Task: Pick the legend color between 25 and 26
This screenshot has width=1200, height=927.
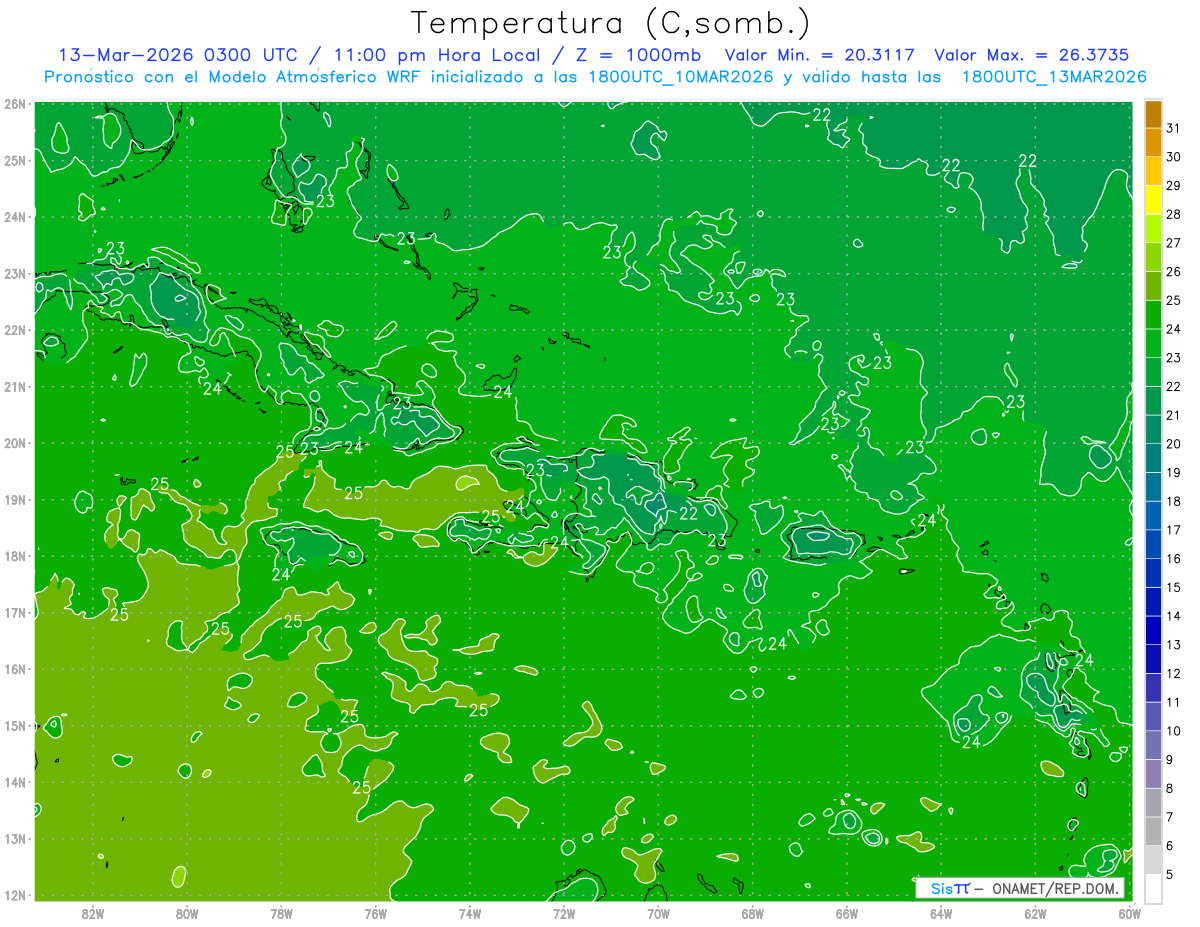Action: pyautogui.click(x=1153, y=285)
